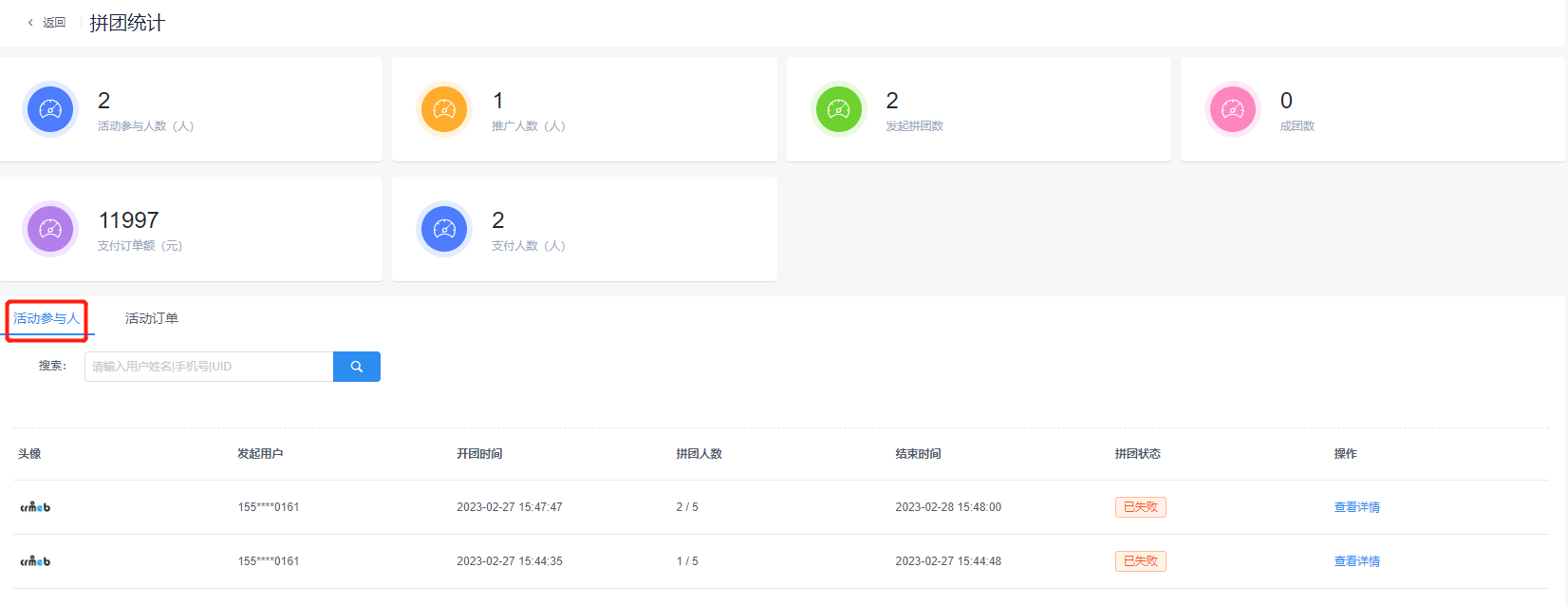
Task: Open 查看详情 for the 15:47:47 group
Action: (1356, 507)
